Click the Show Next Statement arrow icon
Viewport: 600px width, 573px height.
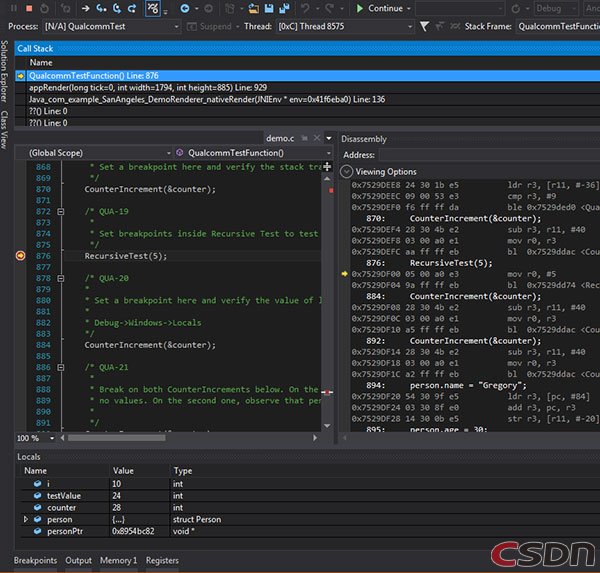pyautogui.click(x=85, y=8)
